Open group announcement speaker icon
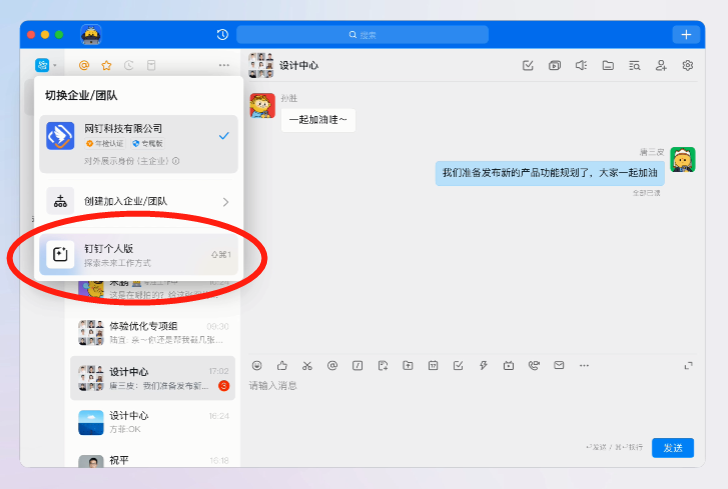The width and height of the screenshot is (728, 489). point(581,65)
